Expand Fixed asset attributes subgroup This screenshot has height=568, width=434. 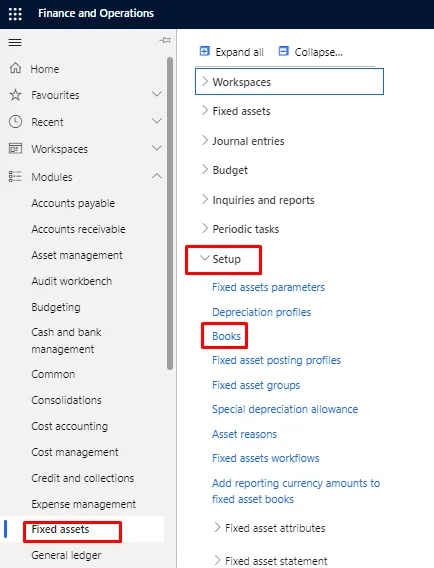pyautogui.click(x=217, y=527)
